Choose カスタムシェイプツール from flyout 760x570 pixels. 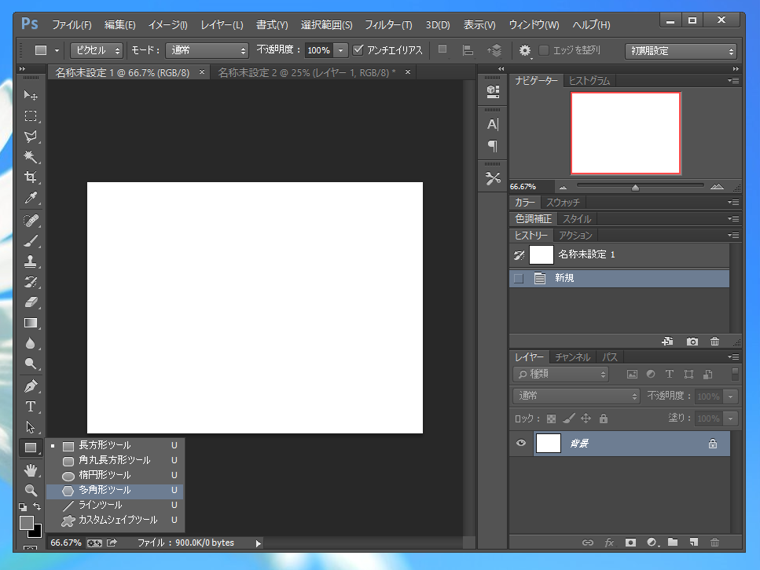pos(115,520)
